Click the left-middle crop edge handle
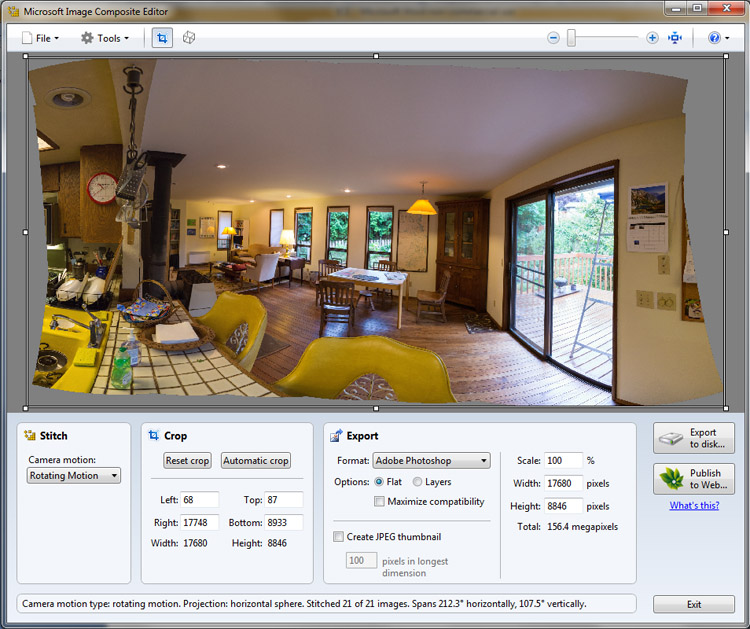Viewport: 750px width, 629px height. pyautogui.click(x=26, y=232)
